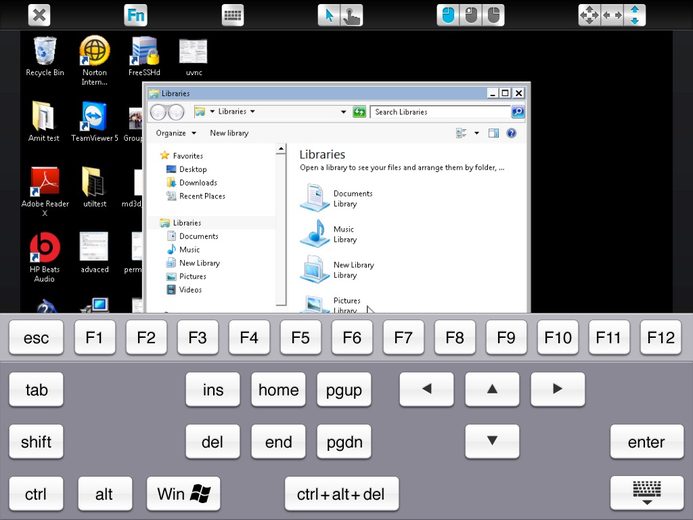Image resolution: width=693 pixels, height=520 pixels.
Task: Select touch finger mode
Action: click(352, 15)
